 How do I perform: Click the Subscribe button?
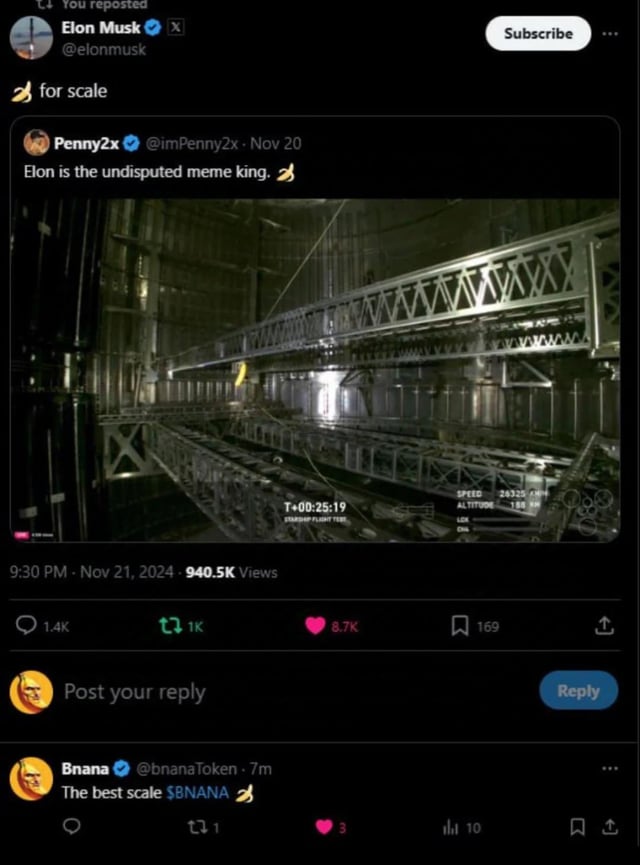pos(538,33)
